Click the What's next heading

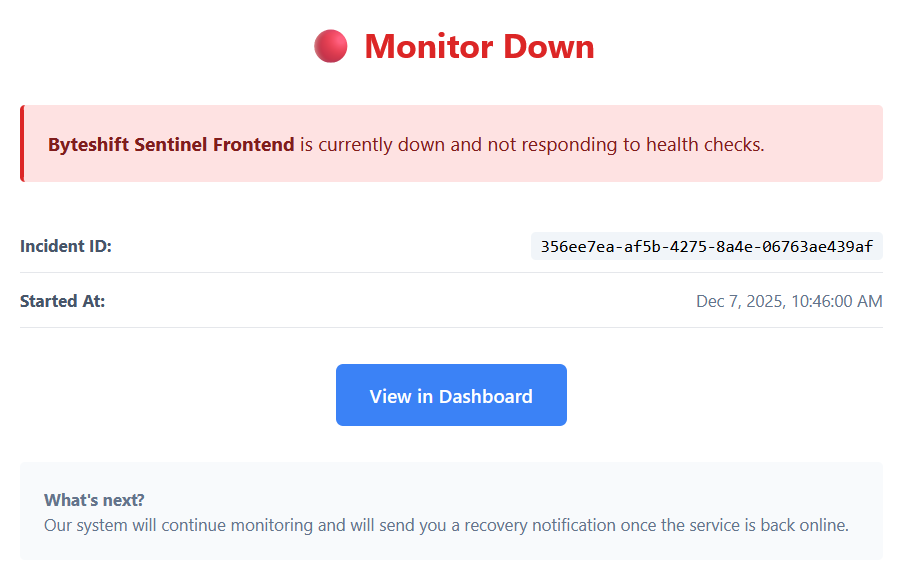pos(93,499)
